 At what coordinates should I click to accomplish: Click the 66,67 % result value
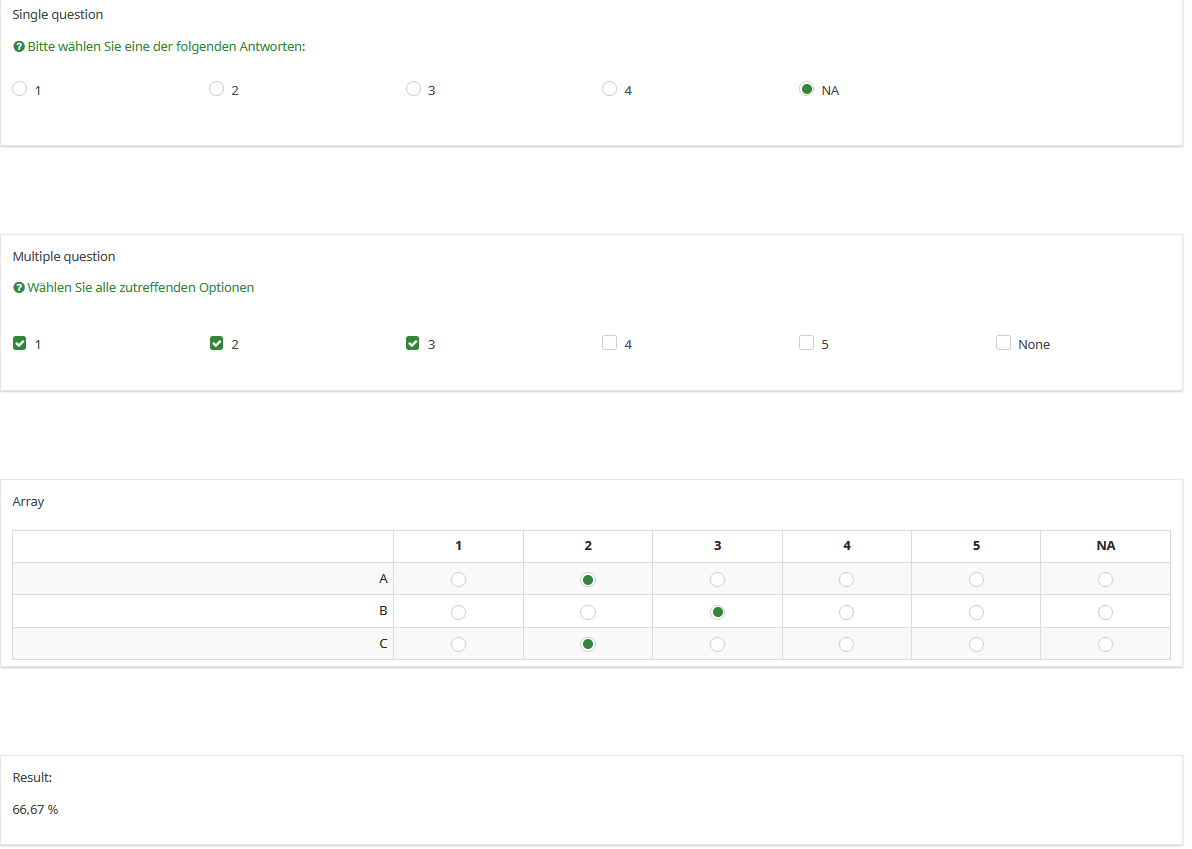(35, 809)
